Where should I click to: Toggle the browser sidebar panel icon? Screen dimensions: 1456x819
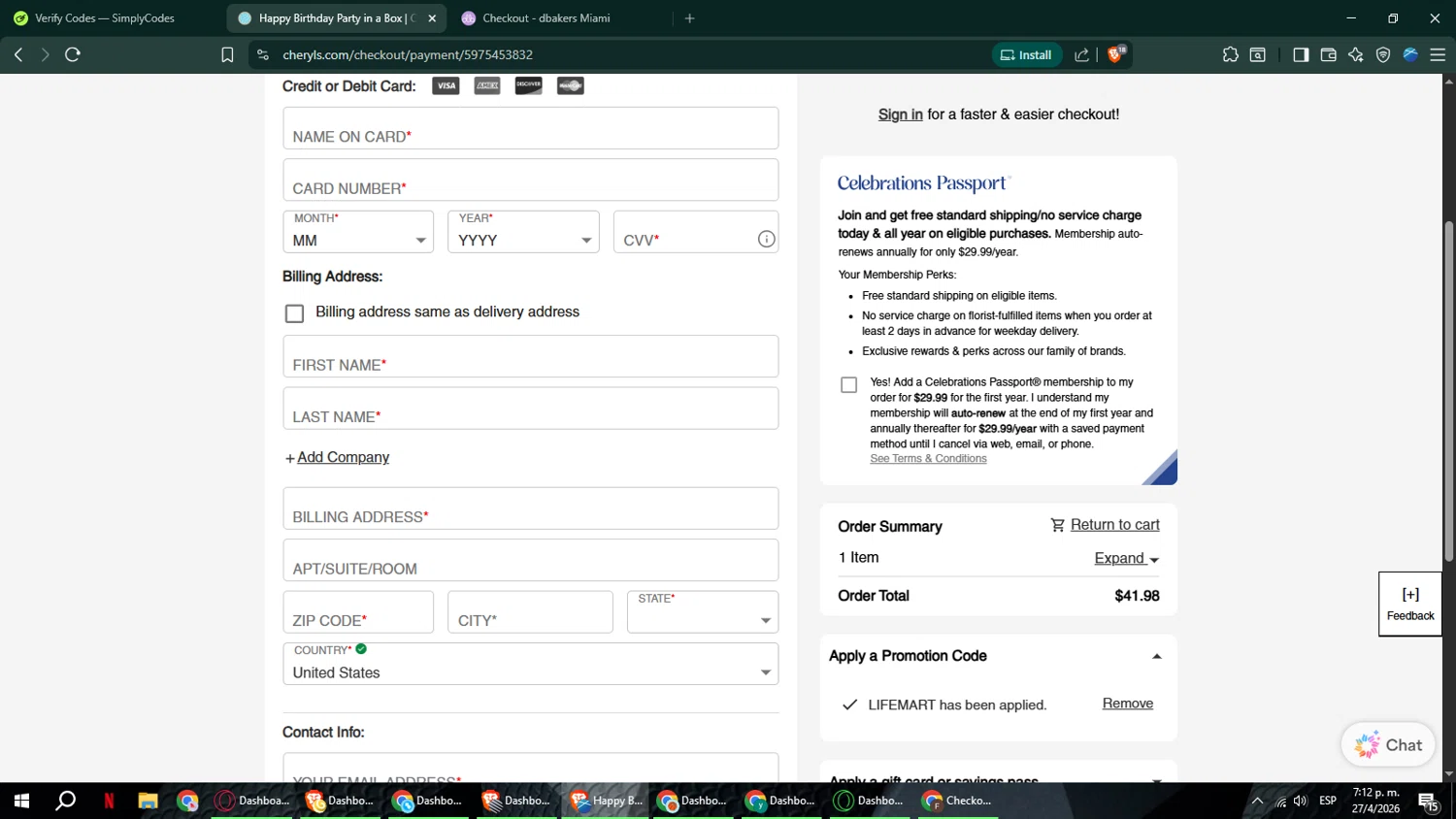[x=1301, y=55]
